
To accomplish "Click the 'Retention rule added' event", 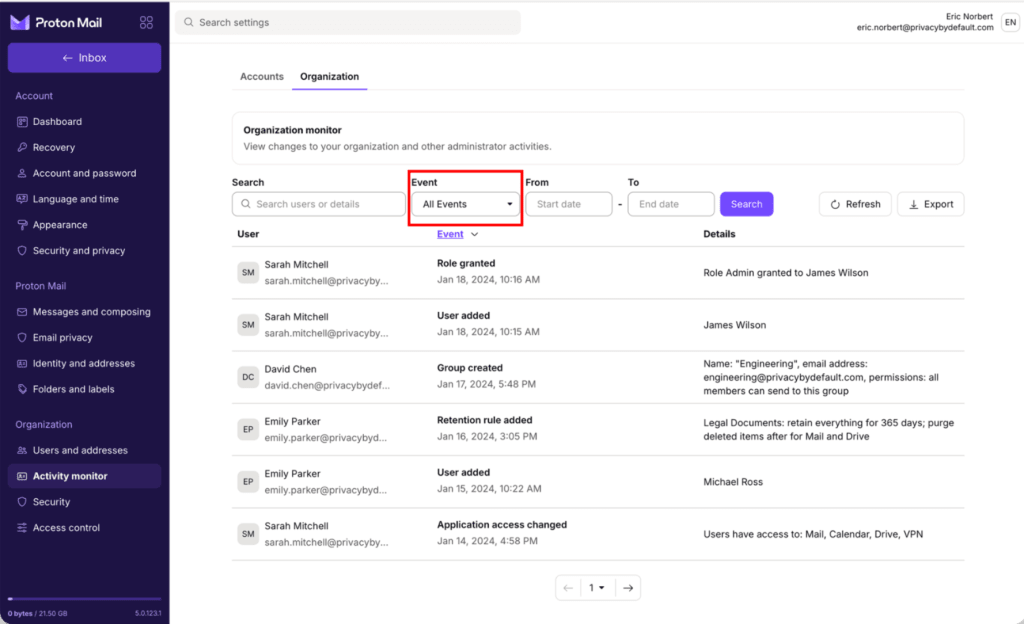I will [485, 420].
